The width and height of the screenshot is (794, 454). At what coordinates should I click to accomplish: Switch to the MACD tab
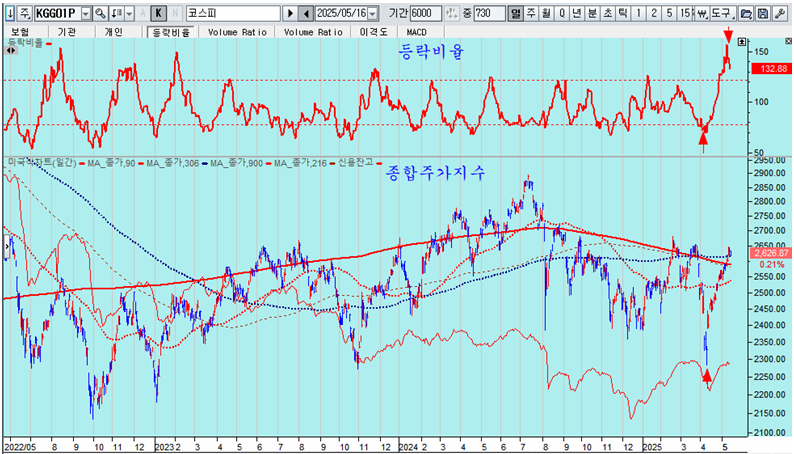[x=417, y=32]
